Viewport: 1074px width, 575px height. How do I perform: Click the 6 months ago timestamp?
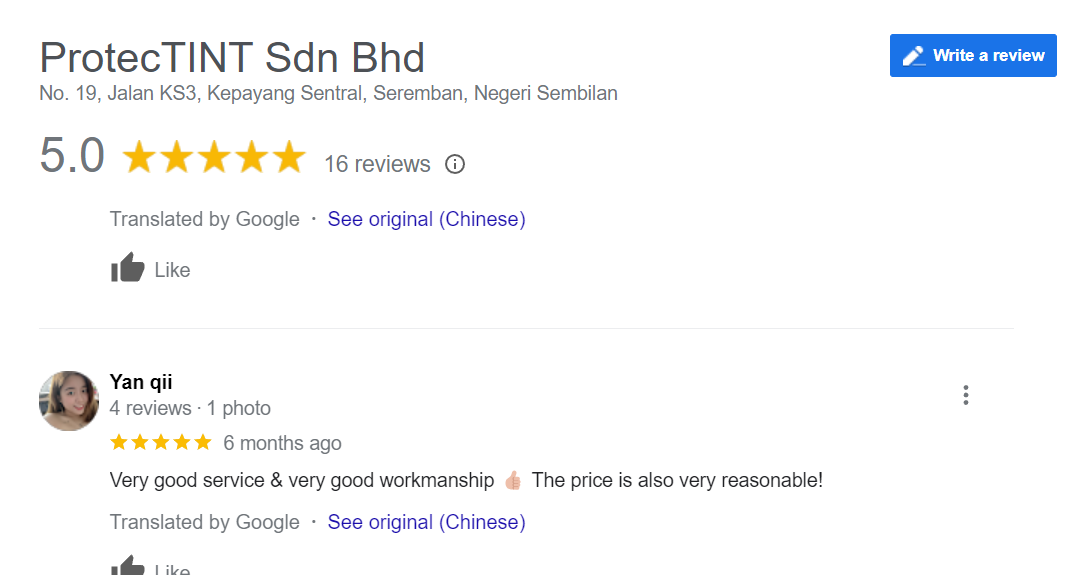(282, 443)
